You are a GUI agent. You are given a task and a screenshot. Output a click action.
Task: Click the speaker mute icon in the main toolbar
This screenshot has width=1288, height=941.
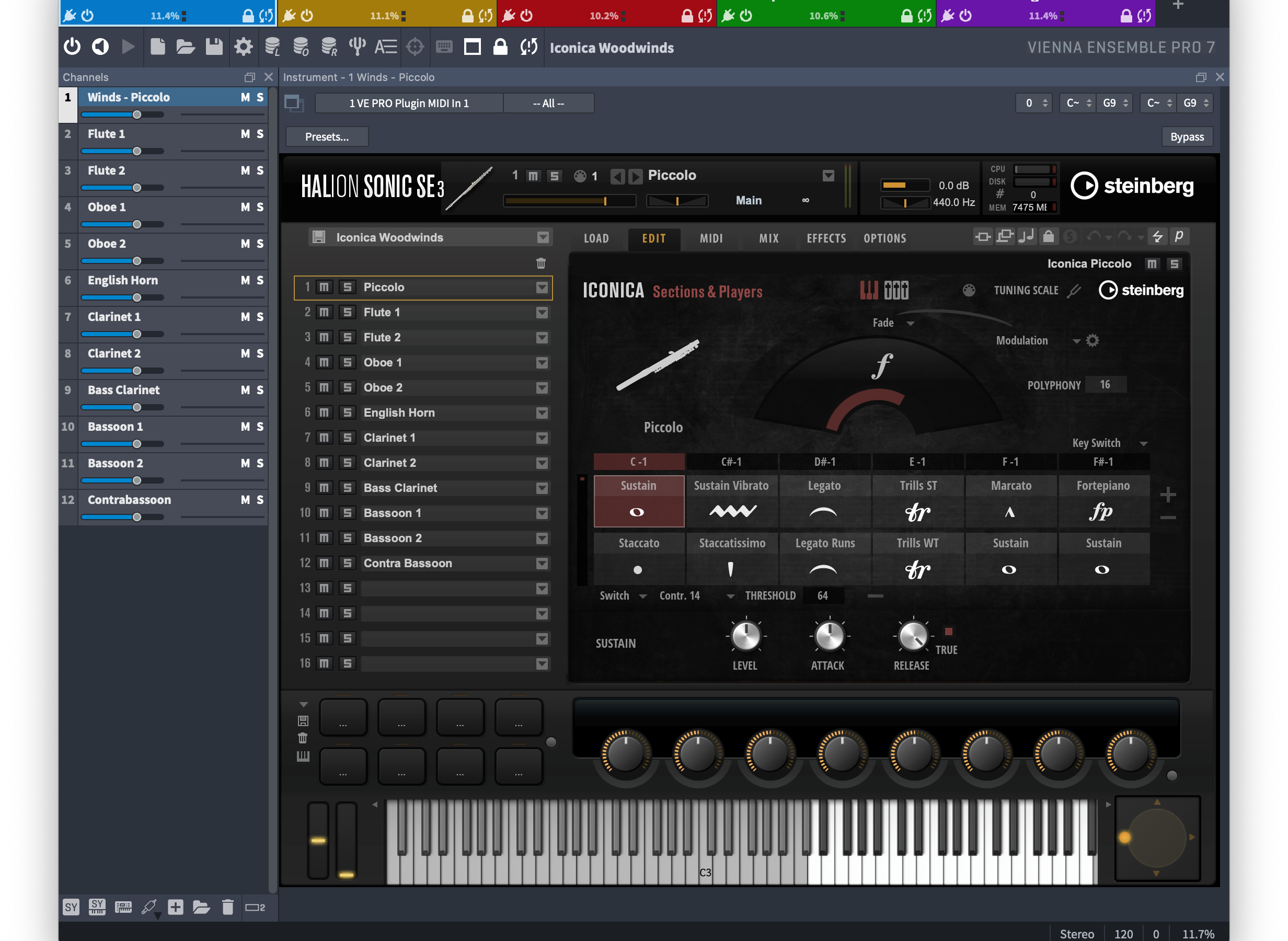pos(100,47)
